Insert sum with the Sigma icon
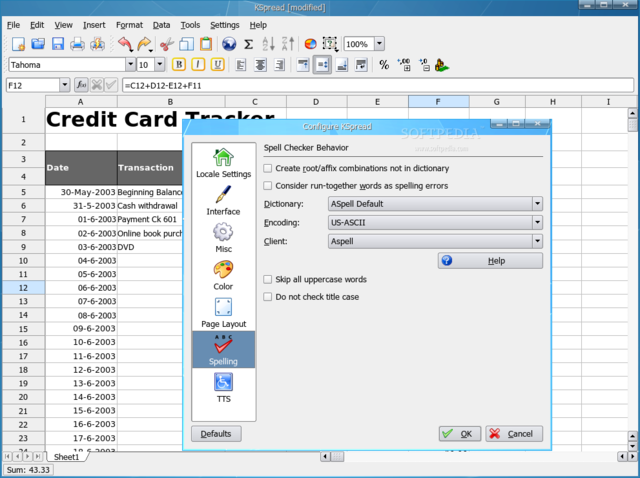Image resolution: width=640 pixels, height=478 pixels. [x=248, y=44]
